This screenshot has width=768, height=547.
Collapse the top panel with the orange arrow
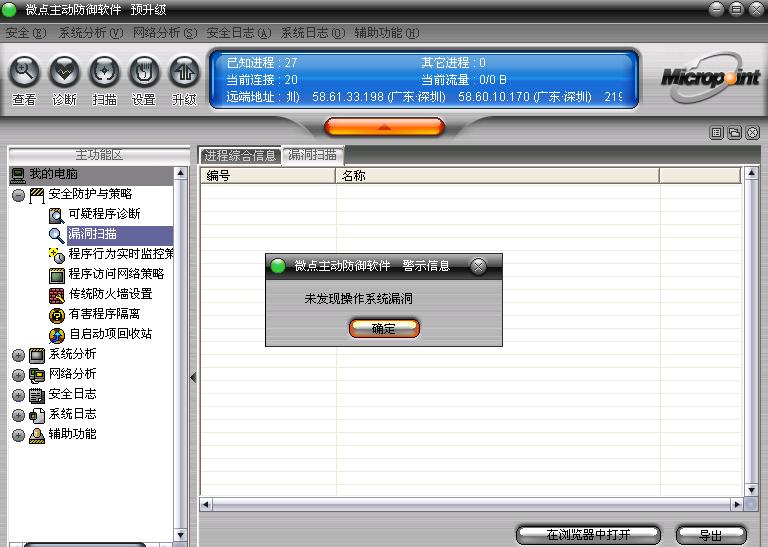384,127
